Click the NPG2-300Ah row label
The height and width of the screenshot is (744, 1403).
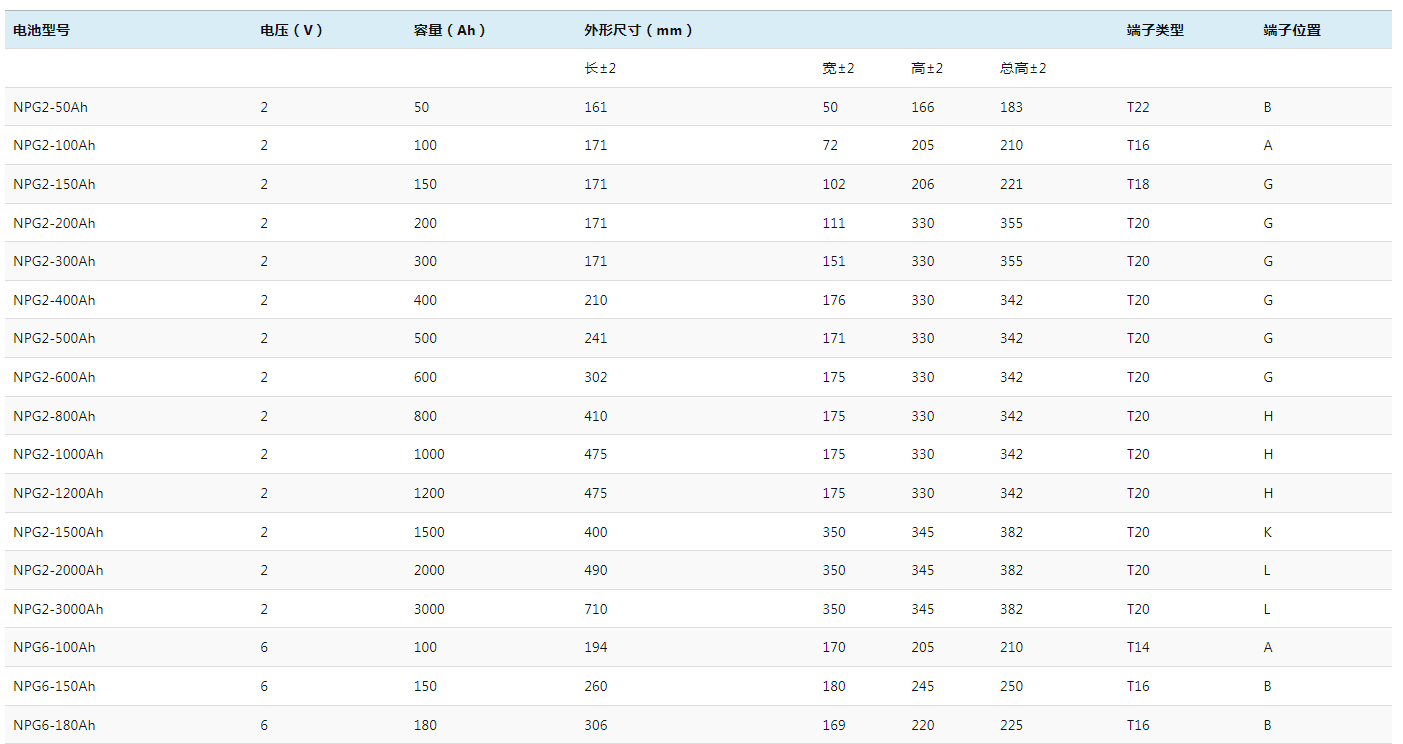pos(54,261)
